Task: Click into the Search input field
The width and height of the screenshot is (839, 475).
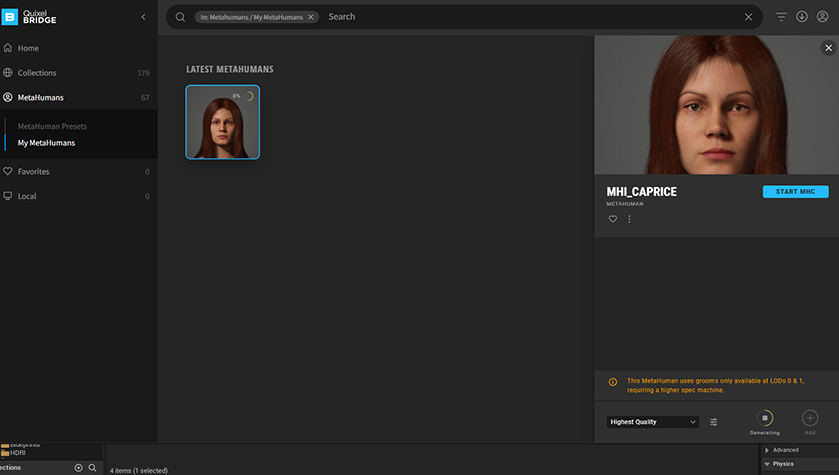Action: tap(530, 17)
